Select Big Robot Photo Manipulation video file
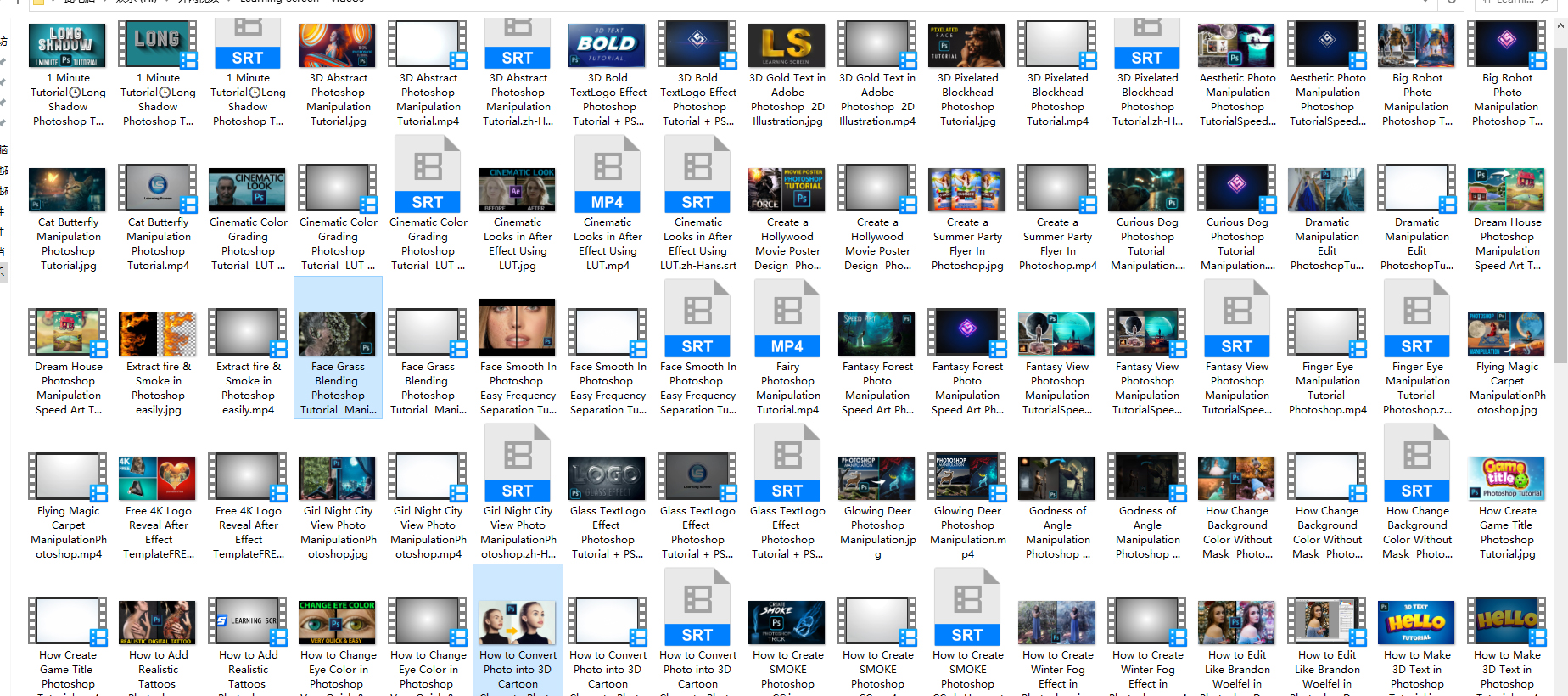The height and width of the screenshot is (696, 1568). coord(1507,45)
